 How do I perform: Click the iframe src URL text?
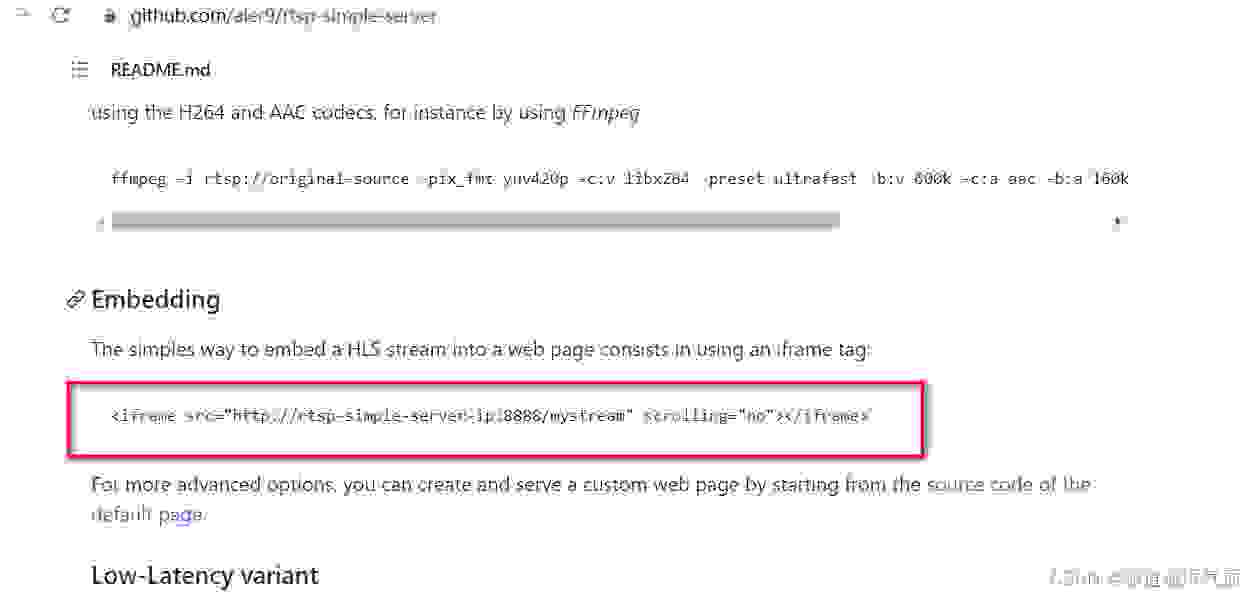coord(433,416)
